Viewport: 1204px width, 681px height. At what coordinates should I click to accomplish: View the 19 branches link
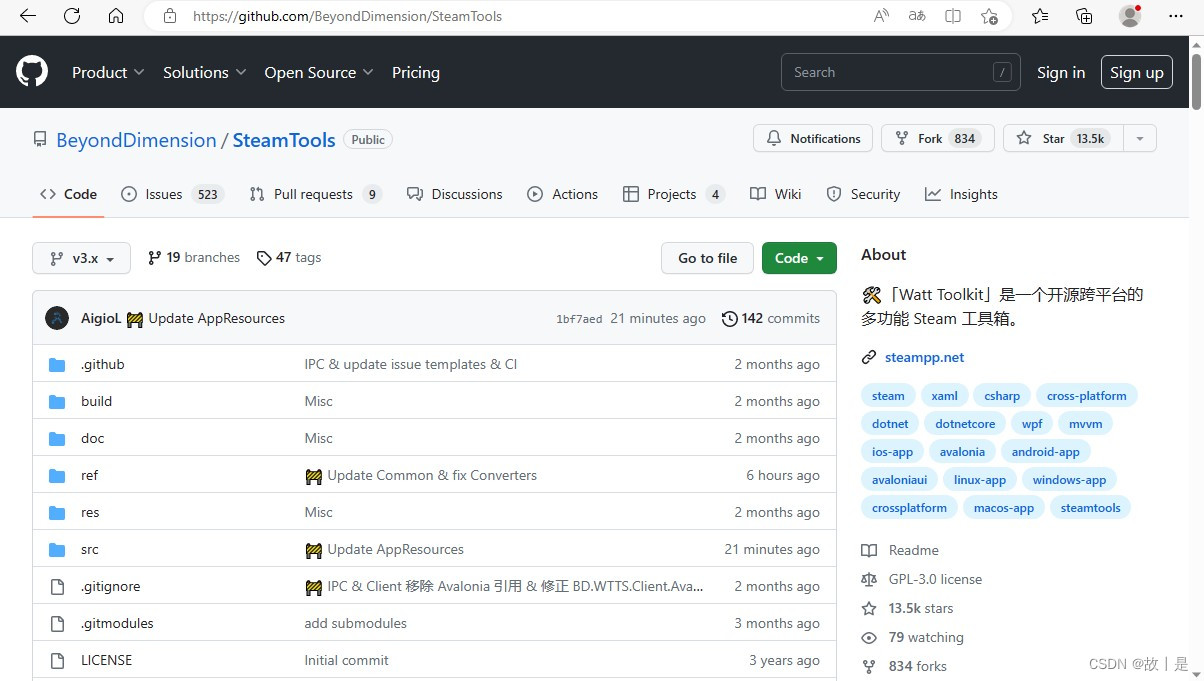click(194, 258)
